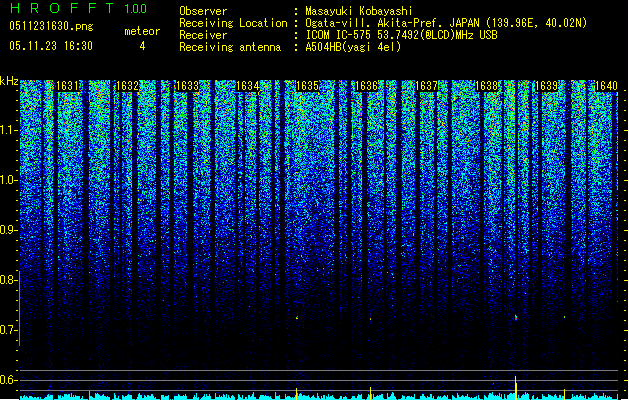The width and height of the screenshot is (629, 400).
Task: Click the receiving location Ogata-vill. Akita-Pref. text
Action: [x=446, y=23]
